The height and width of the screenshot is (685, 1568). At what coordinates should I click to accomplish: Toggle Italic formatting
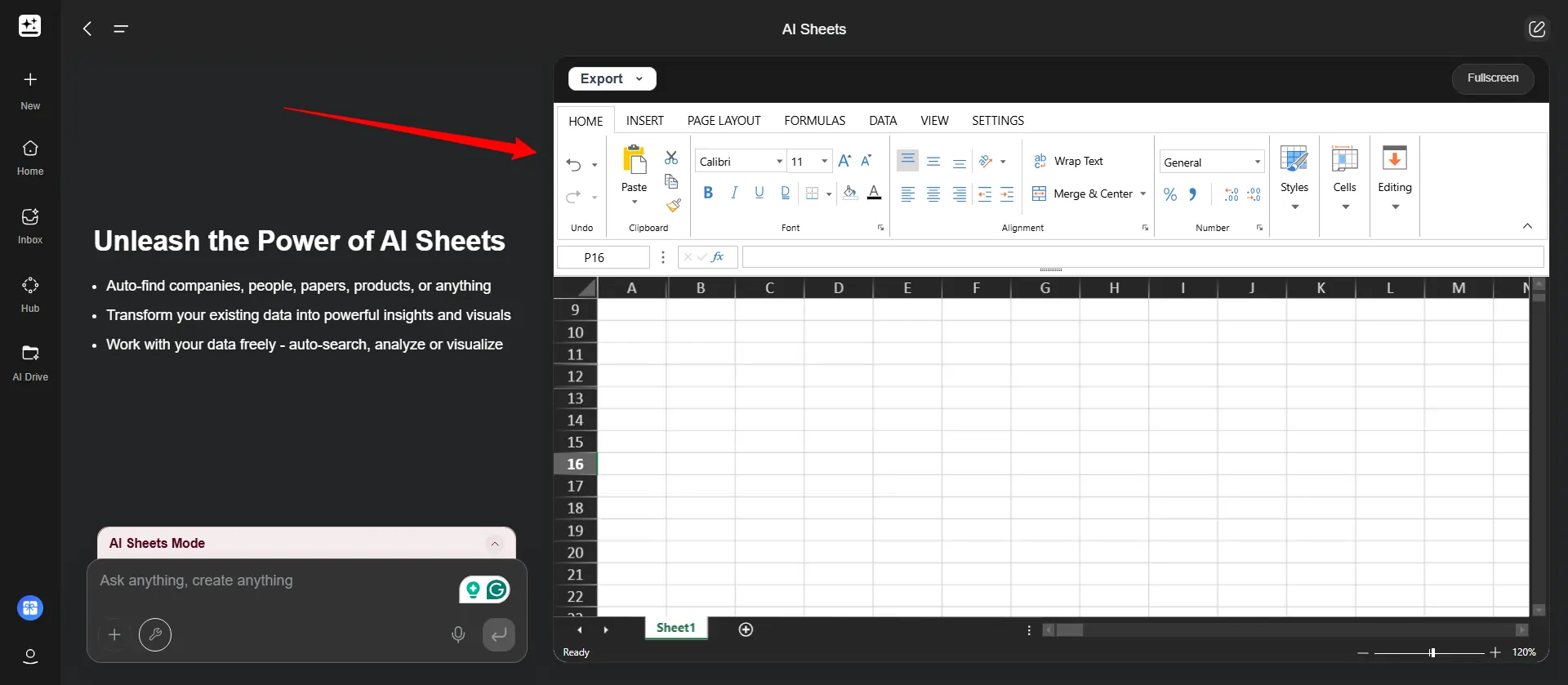734,193
